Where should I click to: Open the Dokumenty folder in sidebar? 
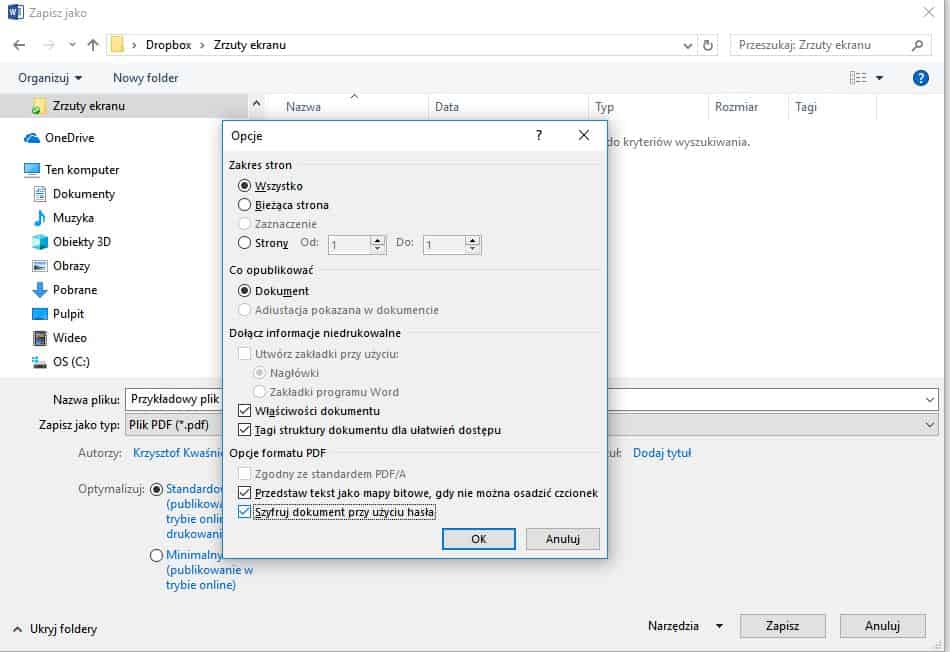(83, 194)
